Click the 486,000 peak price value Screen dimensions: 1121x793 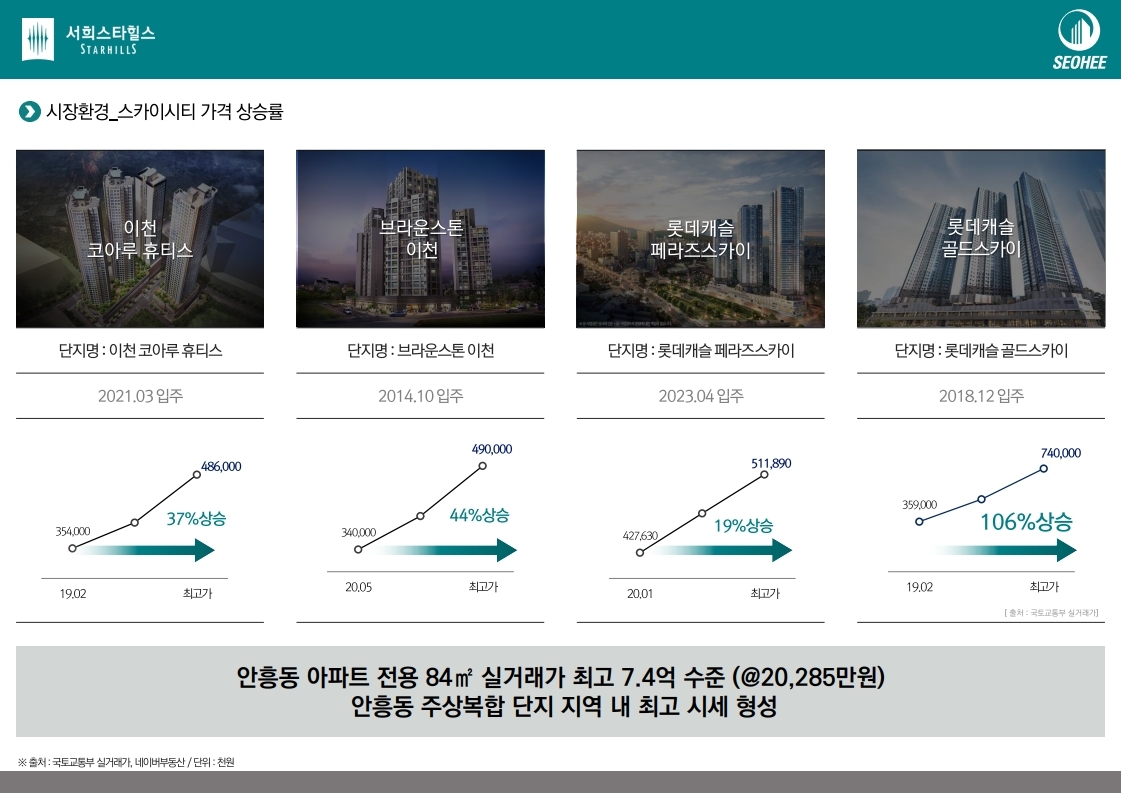click(x=221, y=466)
